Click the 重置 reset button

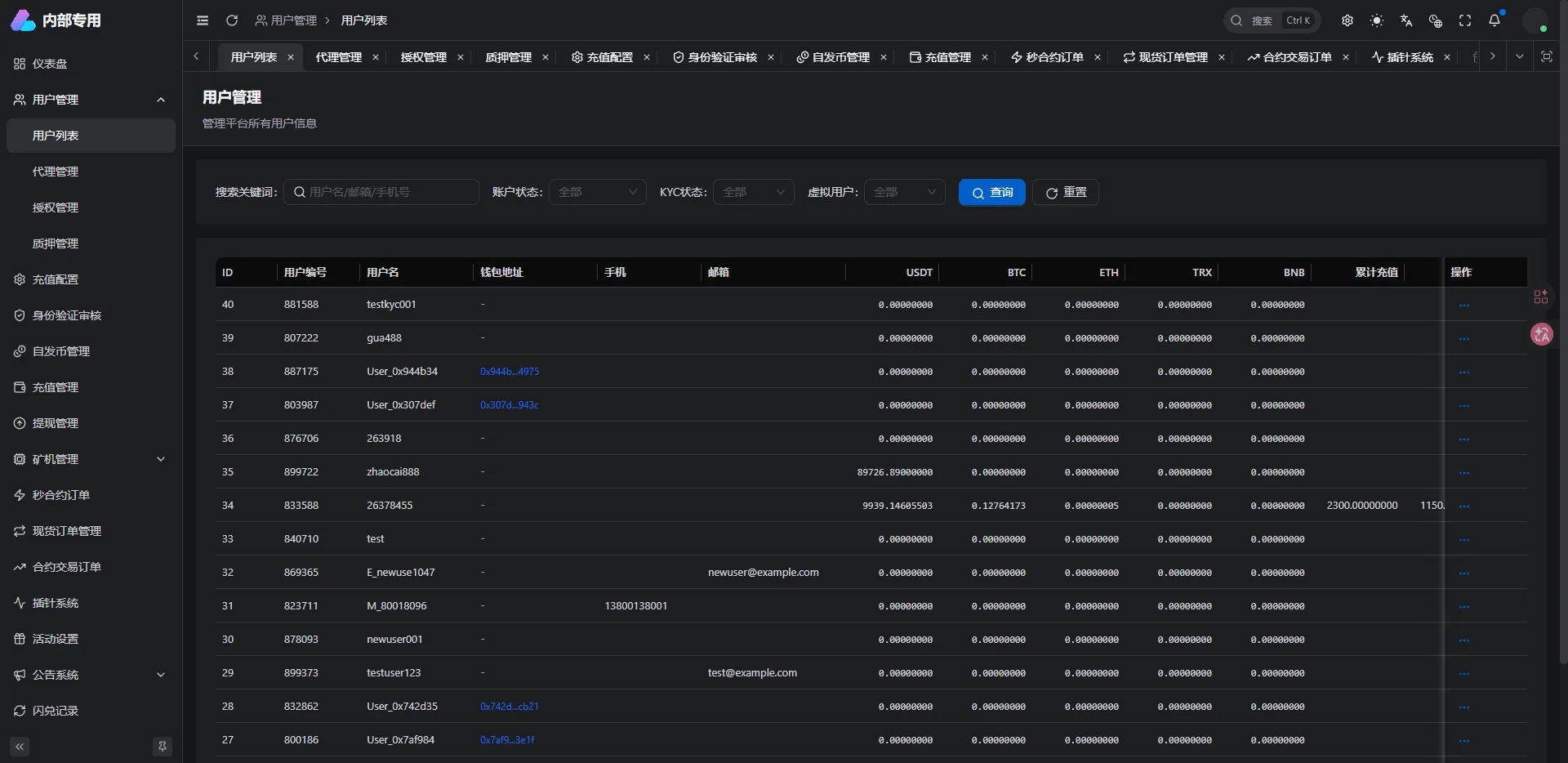1066,192
